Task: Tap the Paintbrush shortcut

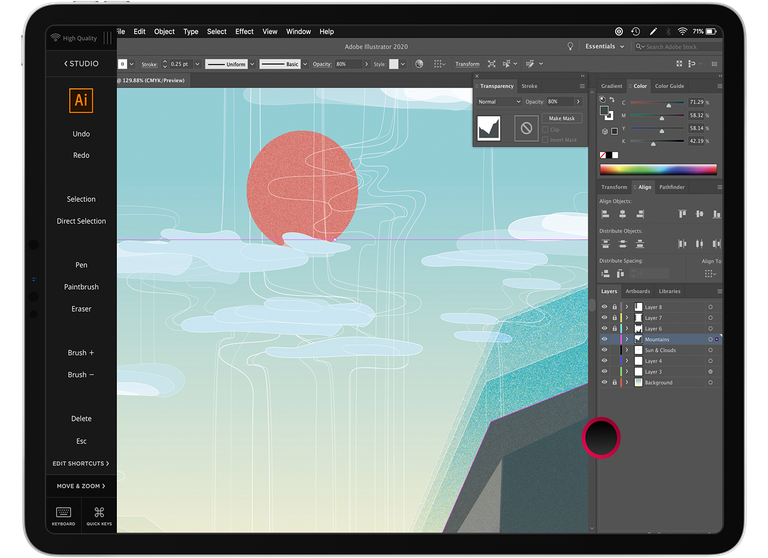Action: (x=81, y=287)
